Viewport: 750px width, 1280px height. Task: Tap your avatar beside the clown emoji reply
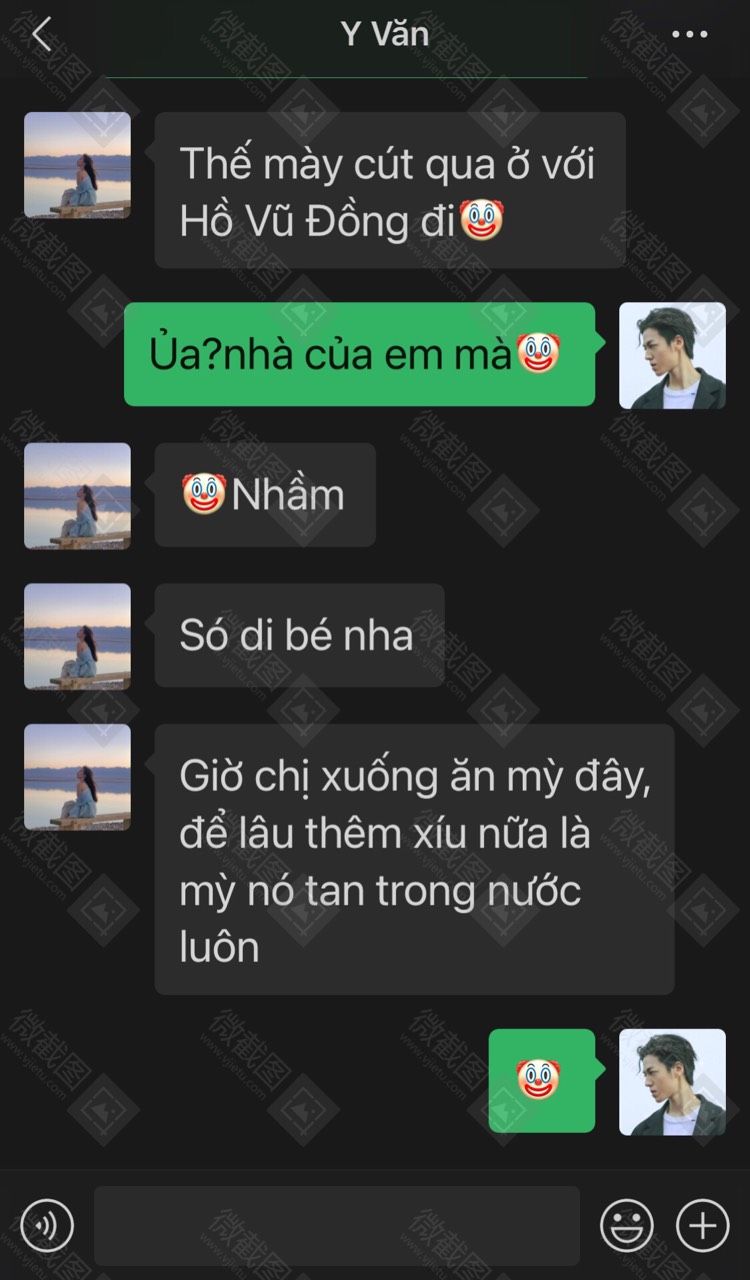[672, 1082]
